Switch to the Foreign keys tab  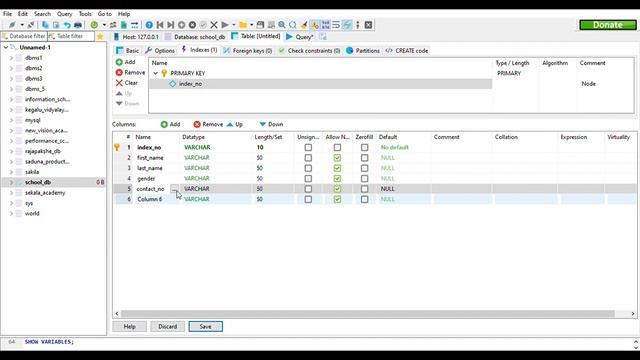pos(248,51)
